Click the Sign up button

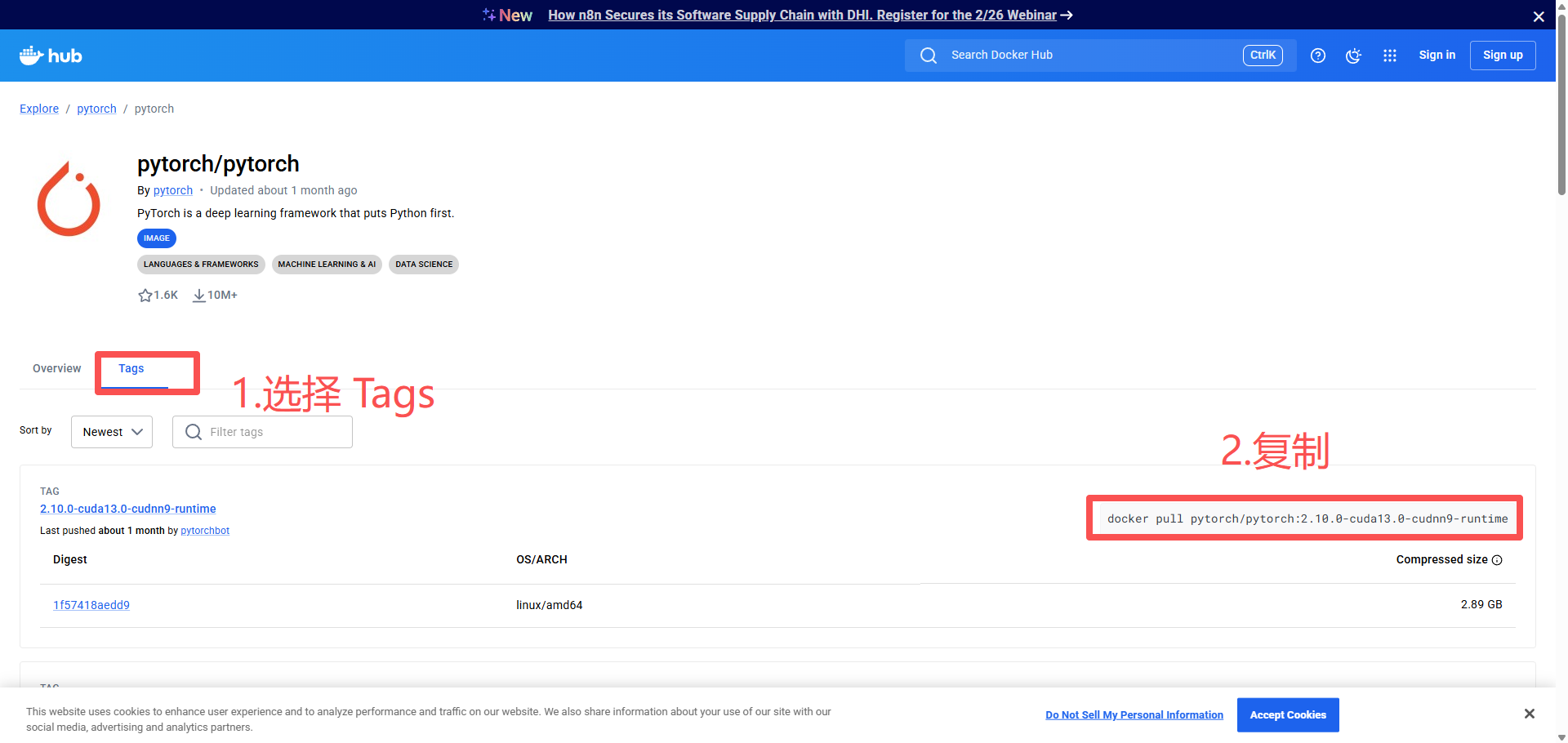point(1503,56)
